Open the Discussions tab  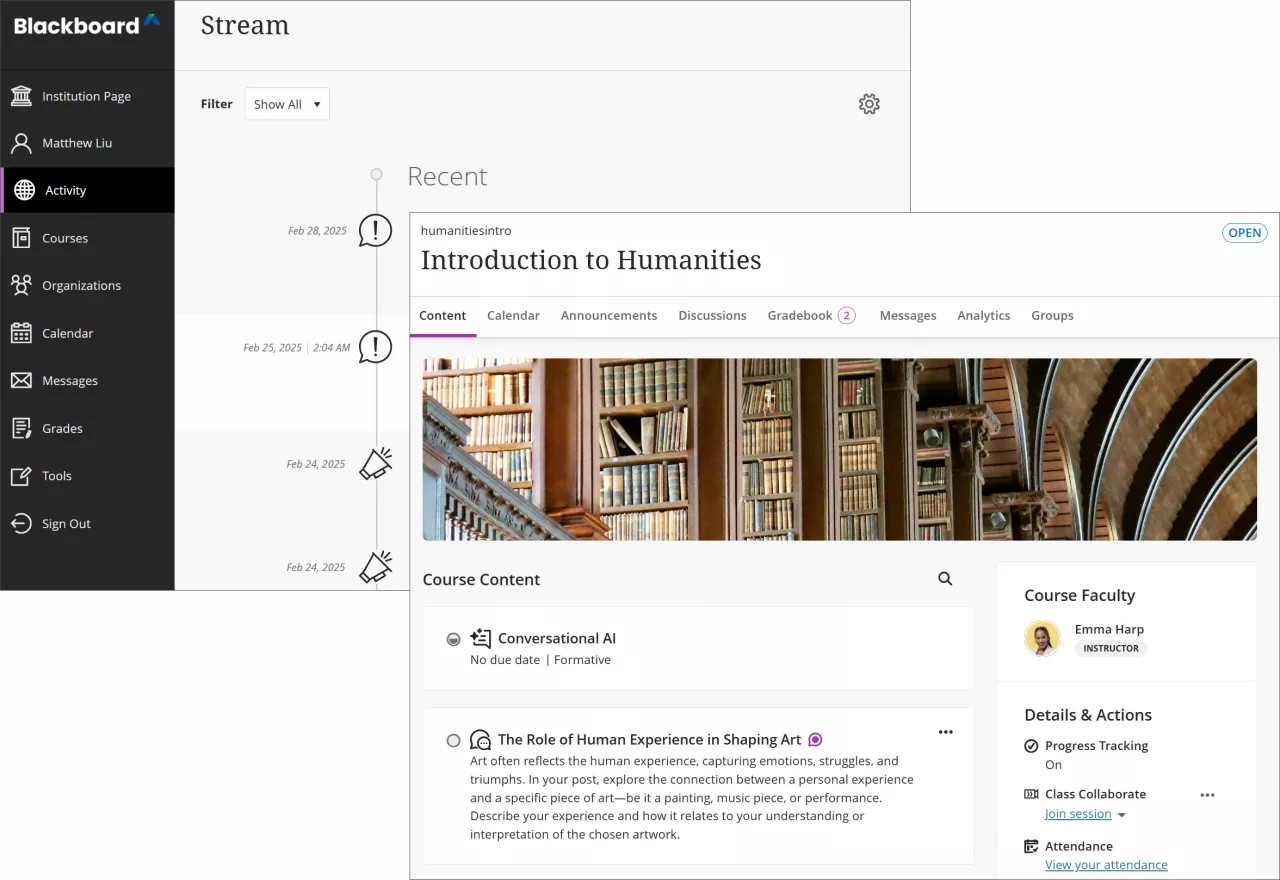click(712, 315)
